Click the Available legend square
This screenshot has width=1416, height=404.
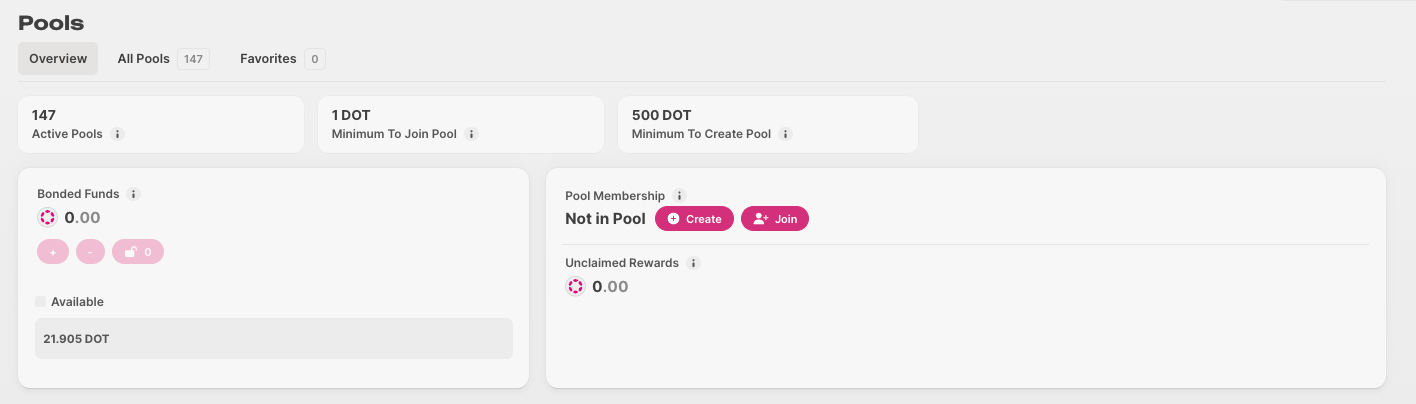pos(40,301)
